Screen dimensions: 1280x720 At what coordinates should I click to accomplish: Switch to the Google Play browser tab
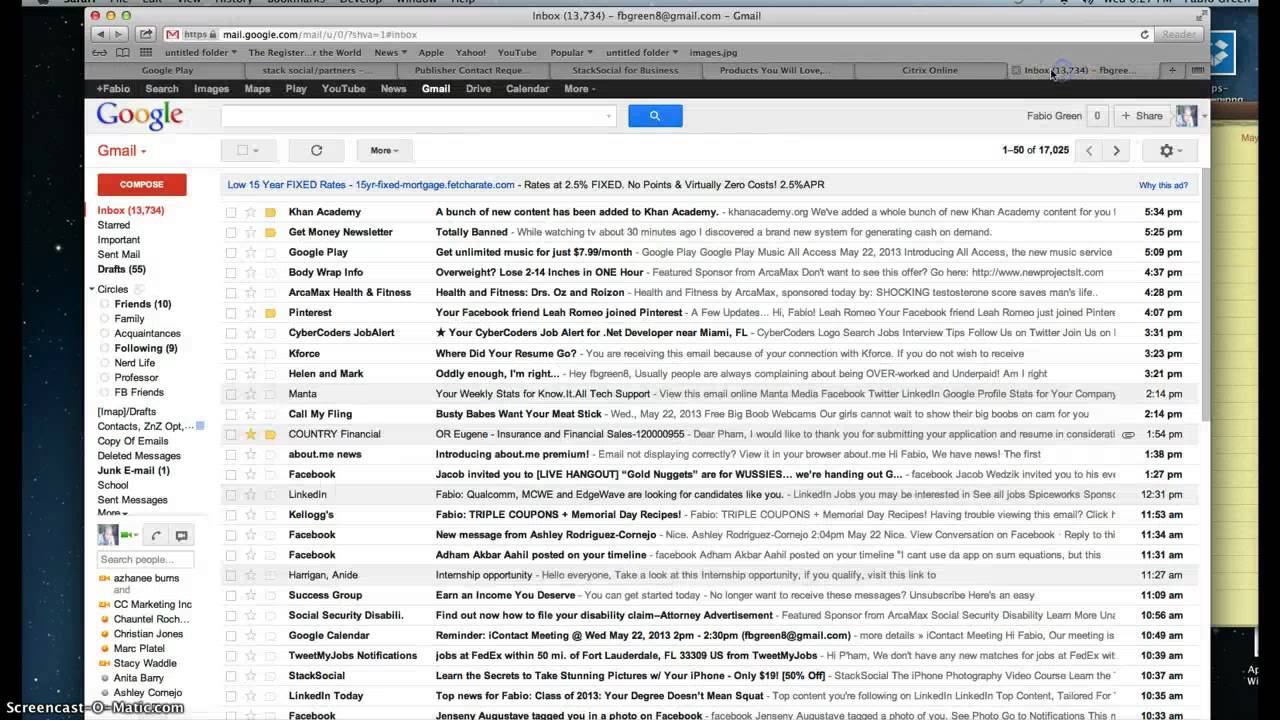tap(167, 70)
